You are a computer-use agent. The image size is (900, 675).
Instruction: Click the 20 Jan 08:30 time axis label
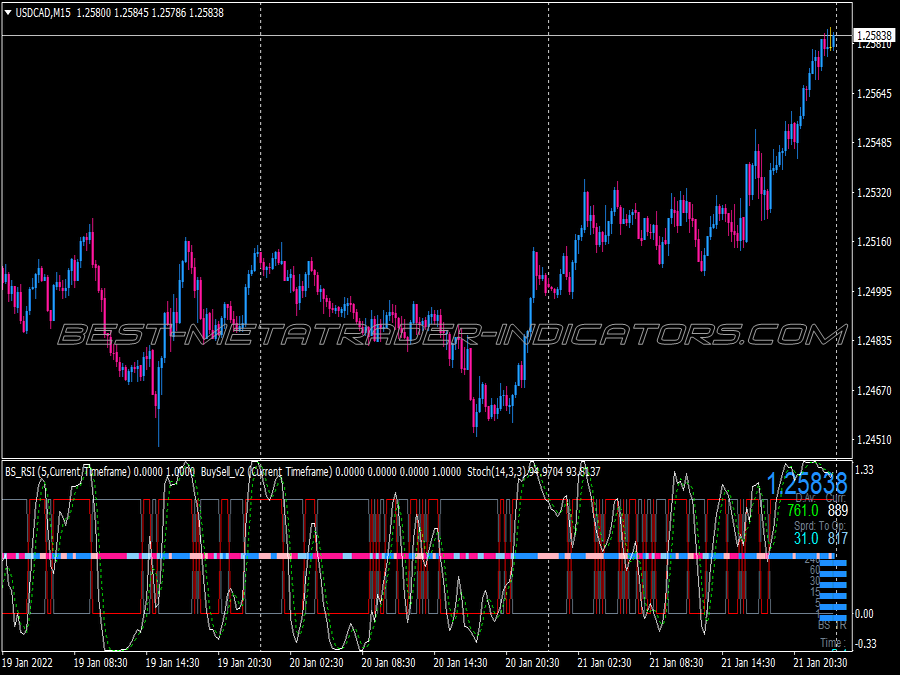click(x=388, y=662)
